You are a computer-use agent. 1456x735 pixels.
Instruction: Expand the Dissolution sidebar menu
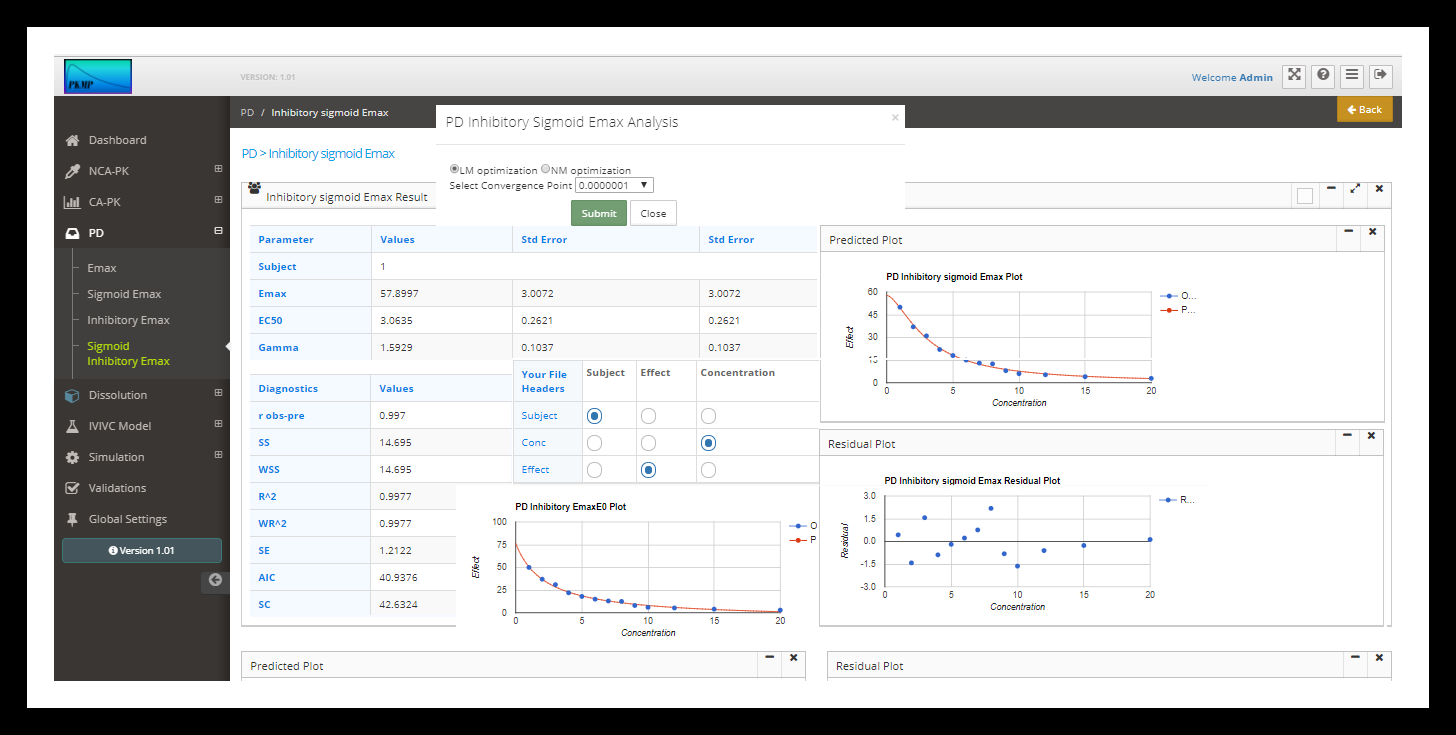click(x=218, y=394)
